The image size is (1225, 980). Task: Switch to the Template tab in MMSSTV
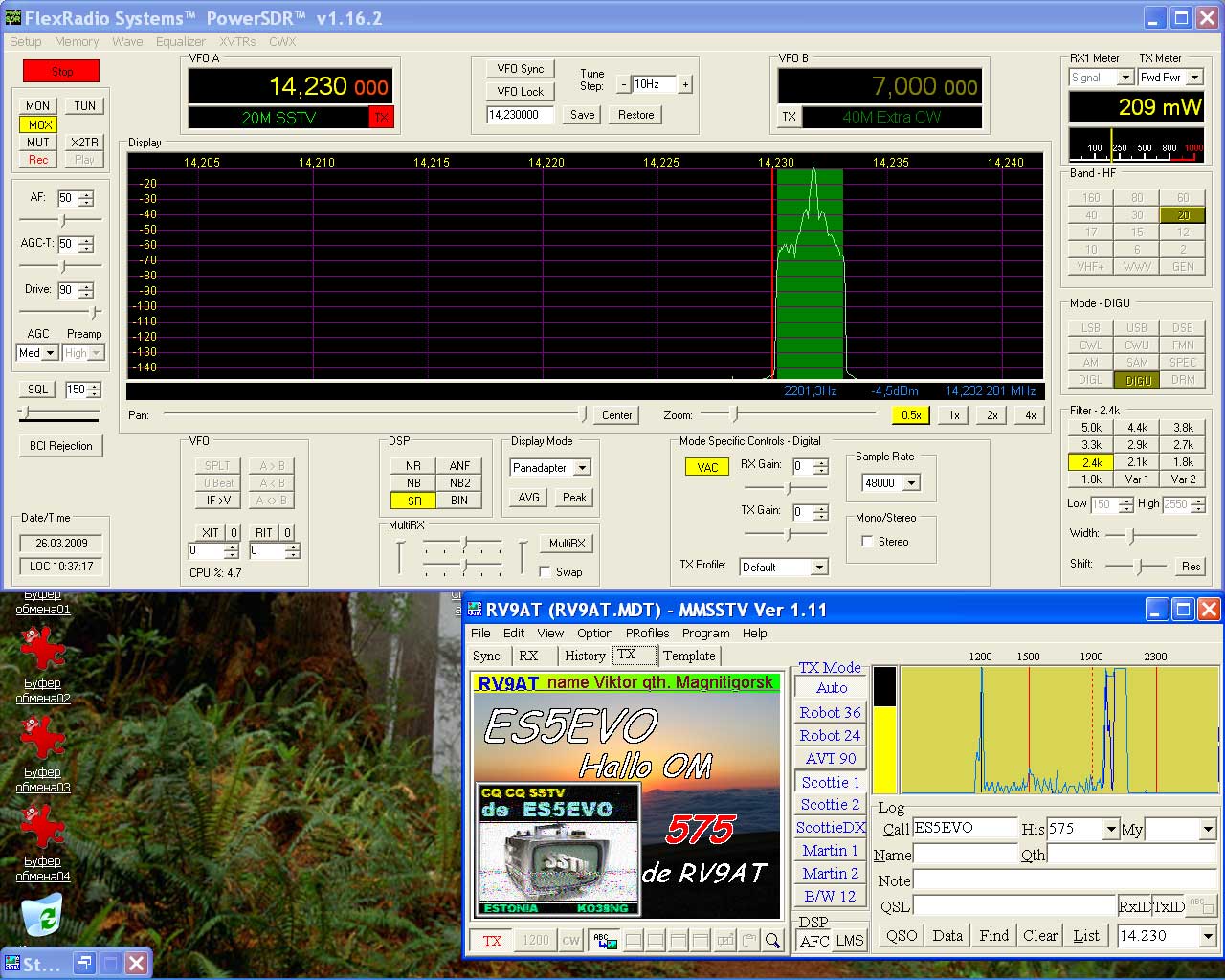point(689,656)
